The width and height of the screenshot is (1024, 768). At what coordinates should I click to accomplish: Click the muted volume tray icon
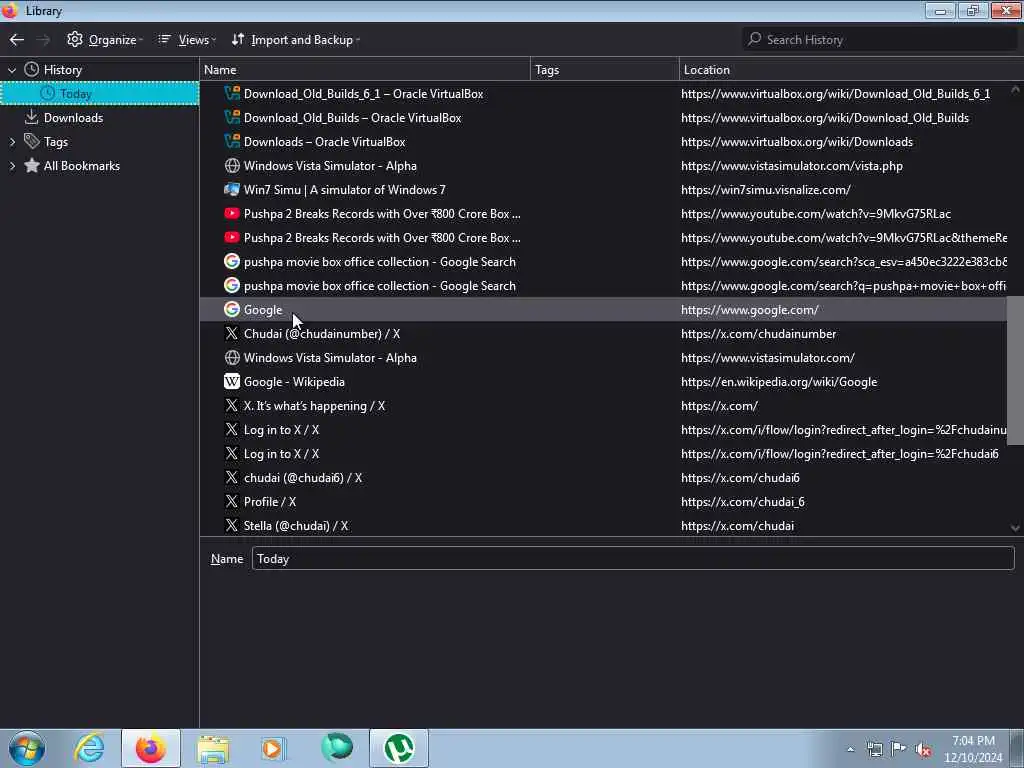point(923,750)
